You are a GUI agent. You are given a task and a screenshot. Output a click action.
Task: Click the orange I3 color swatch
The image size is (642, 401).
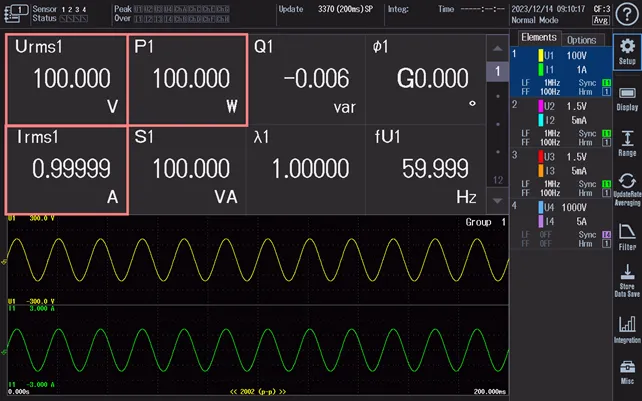pos(540,171)
